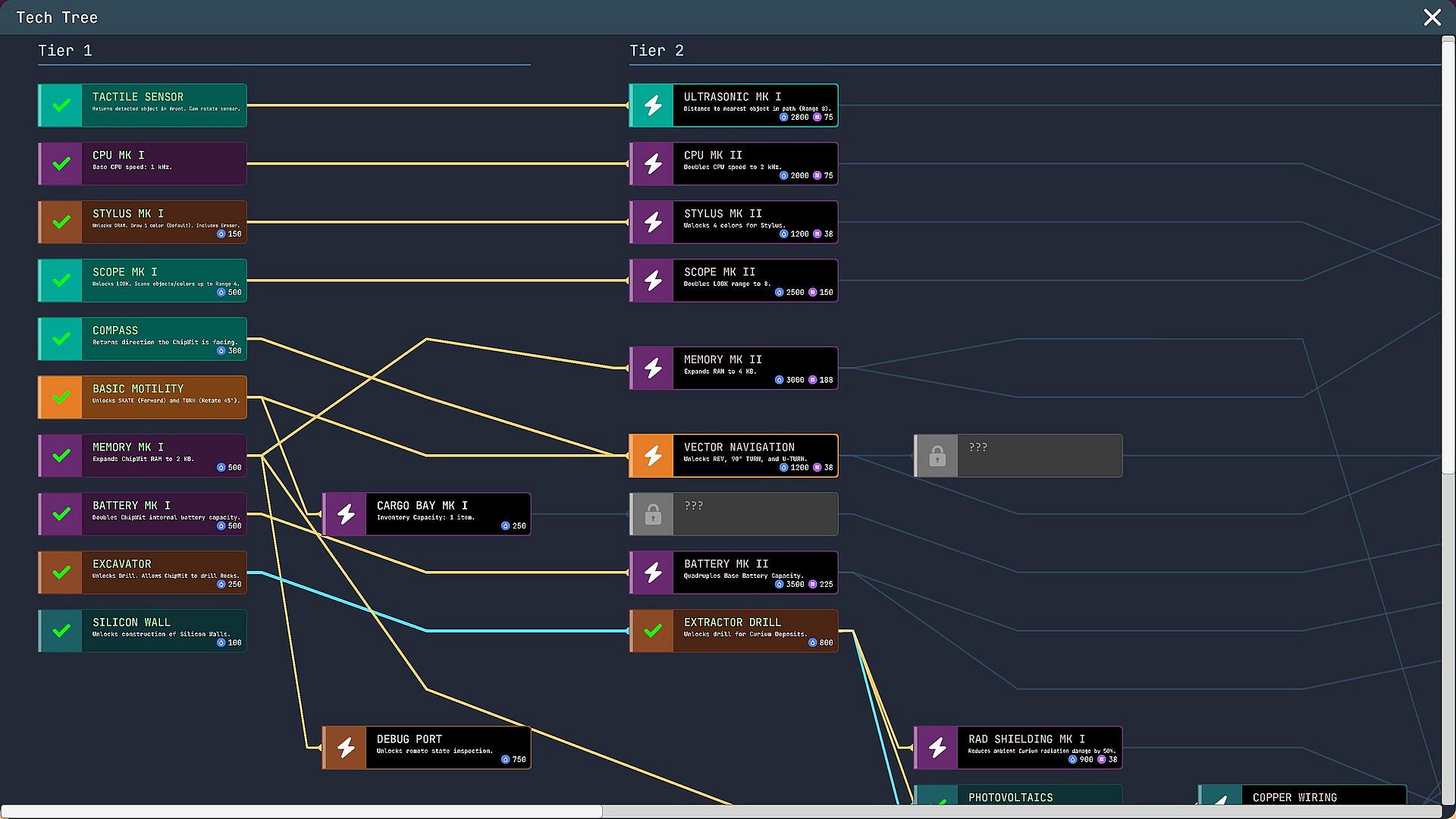Select the Tactile Sensor tech card
The image size is (1456, 819).
[x=143, y=105]
